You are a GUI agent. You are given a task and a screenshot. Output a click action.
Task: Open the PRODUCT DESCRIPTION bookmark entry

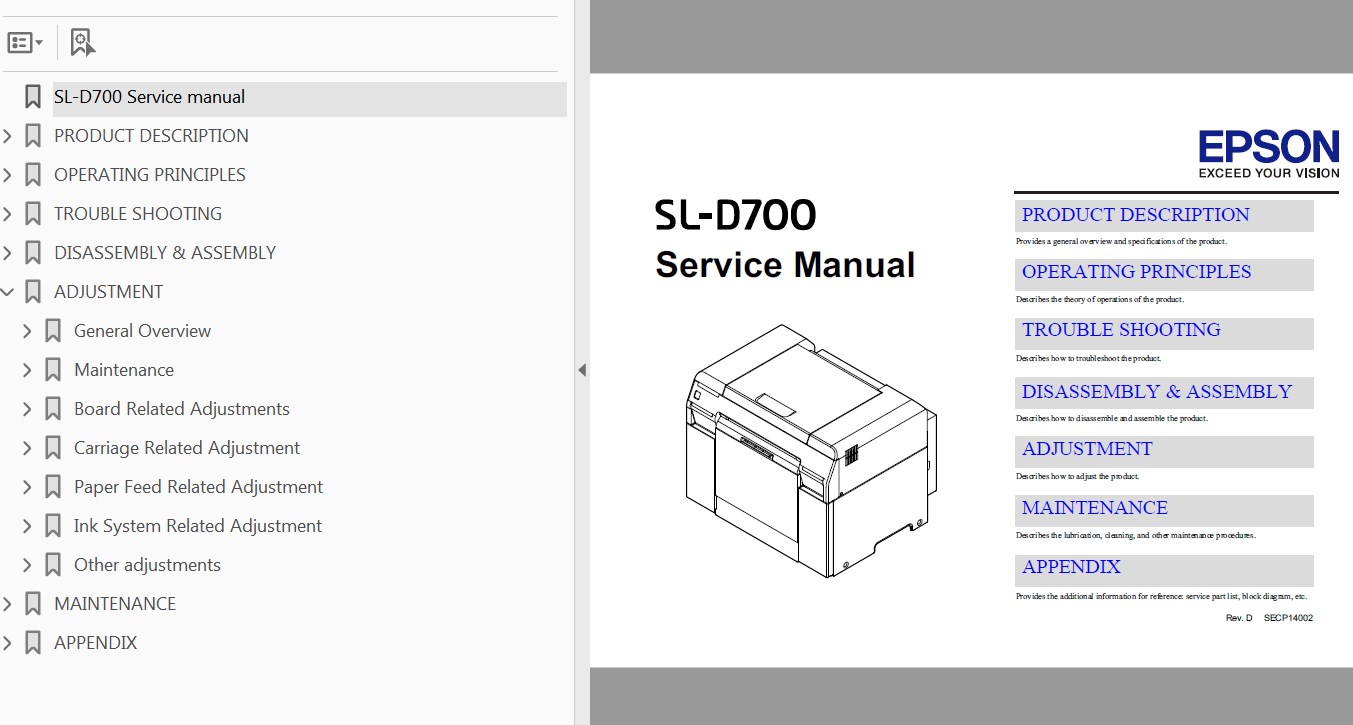[151, 136]
